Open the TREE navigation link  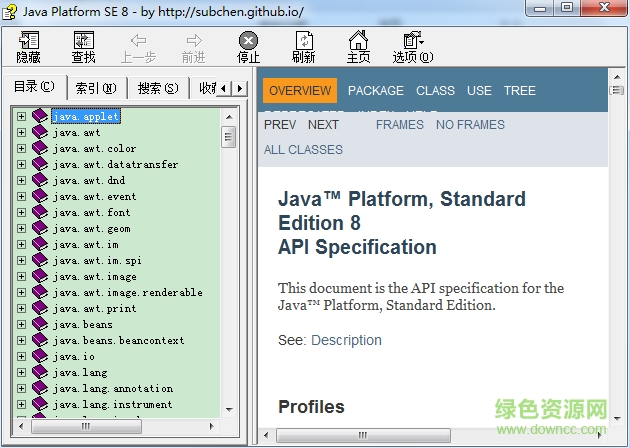pos(520,90)
